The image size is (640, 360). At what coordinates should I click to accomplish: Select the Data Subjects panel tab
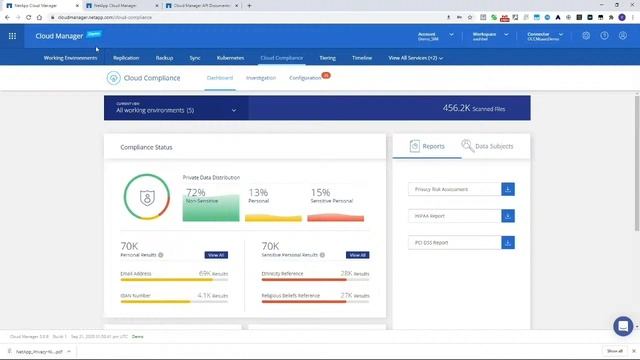[x=487, y=146]
